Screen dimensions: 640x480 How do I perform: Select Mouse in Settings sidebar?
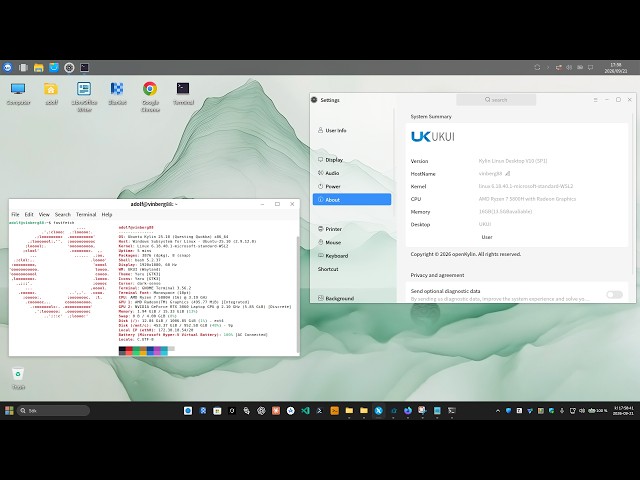(x=352, y=242)
